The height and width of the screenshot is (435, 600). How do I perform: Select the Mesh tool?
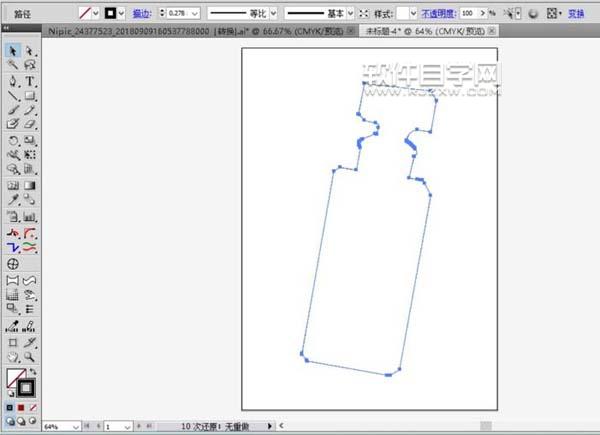pyautogui.click(x=13, y=186)
